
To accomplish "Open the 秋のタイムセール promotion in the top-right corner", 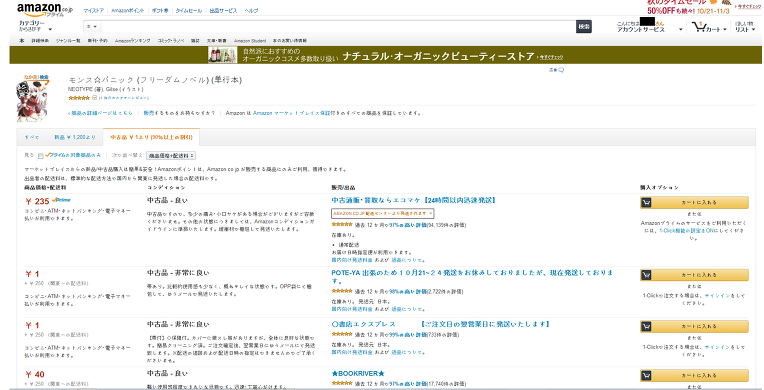I will click(689, 7).
